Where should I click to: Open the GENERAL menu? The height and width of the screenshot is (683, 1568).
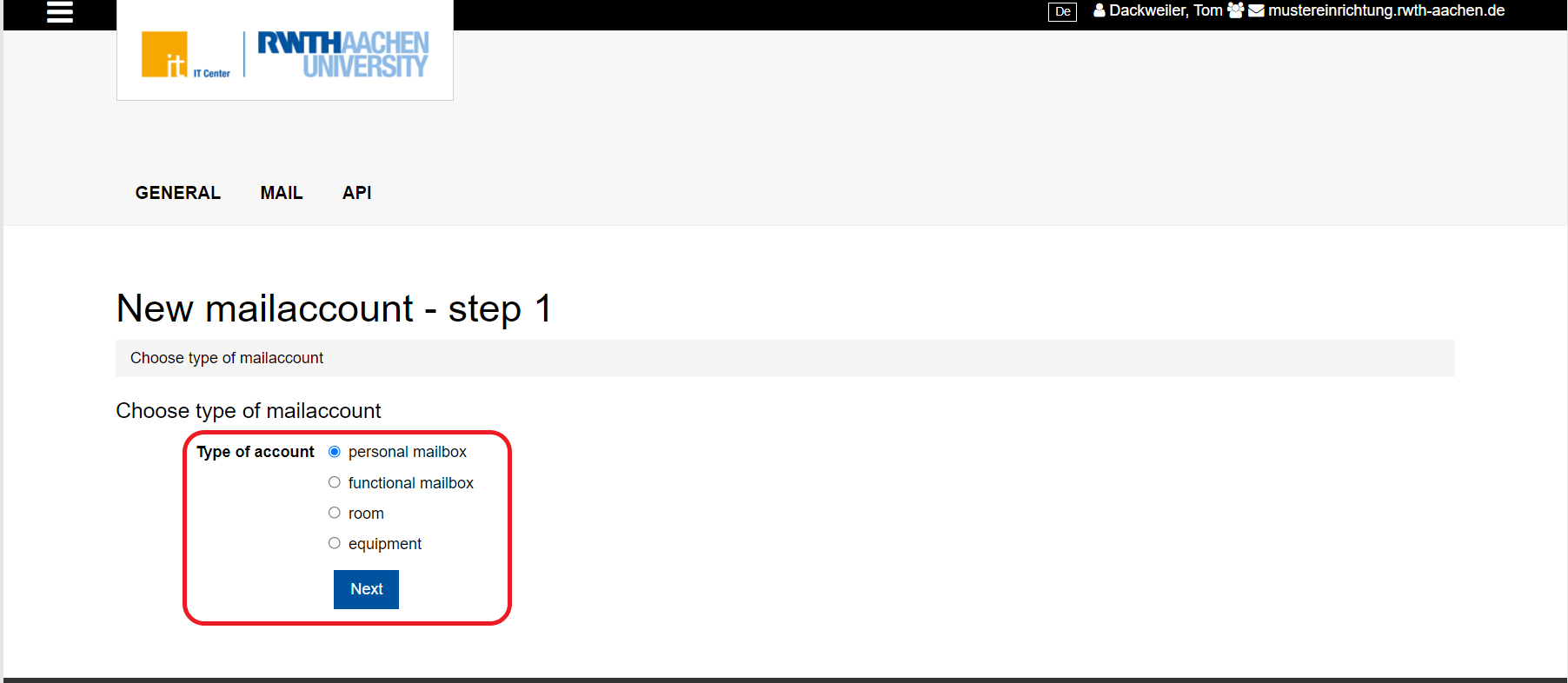(178, 193)
